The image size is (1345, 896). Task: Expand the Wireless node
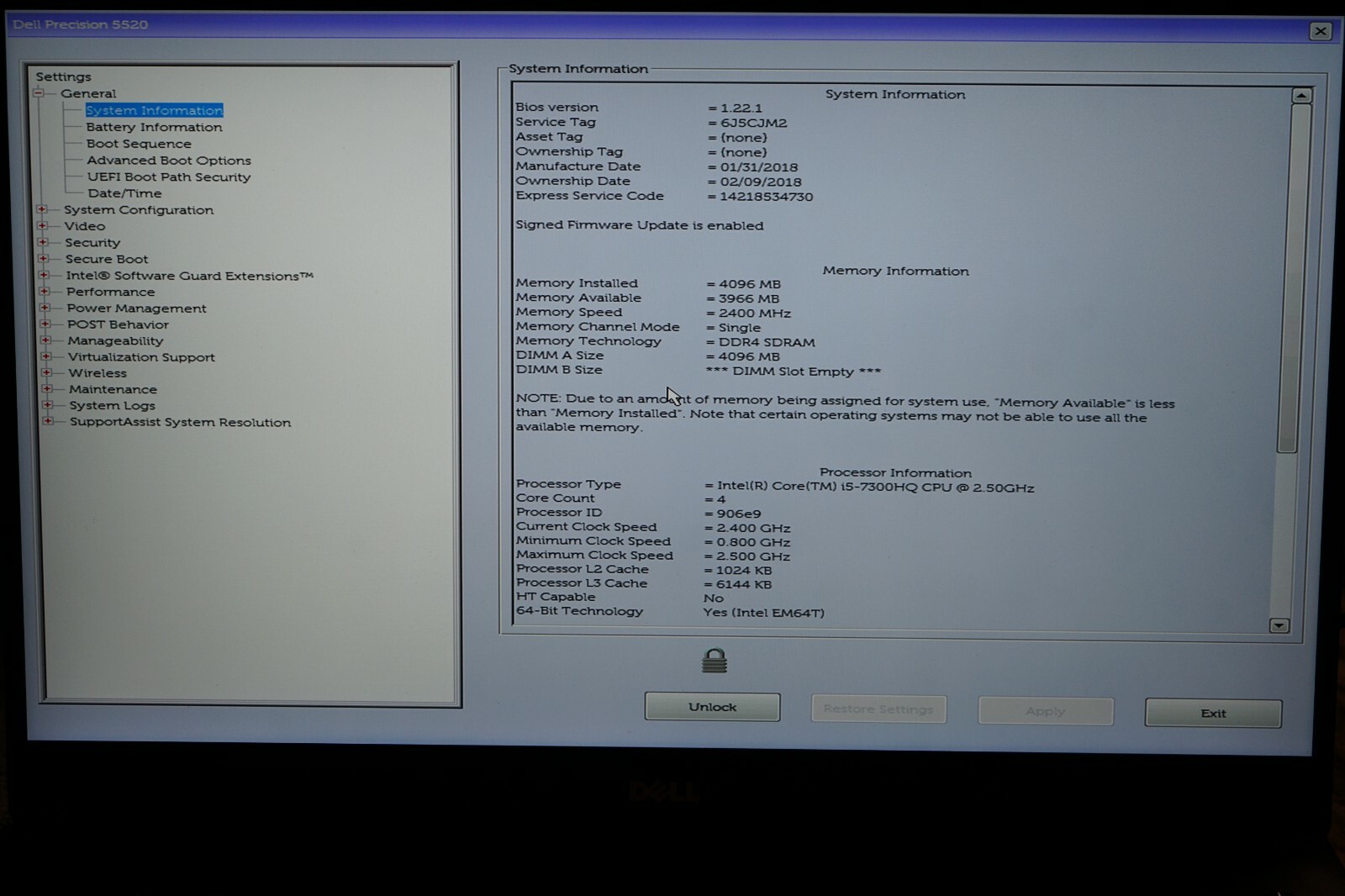pos(47,372)
